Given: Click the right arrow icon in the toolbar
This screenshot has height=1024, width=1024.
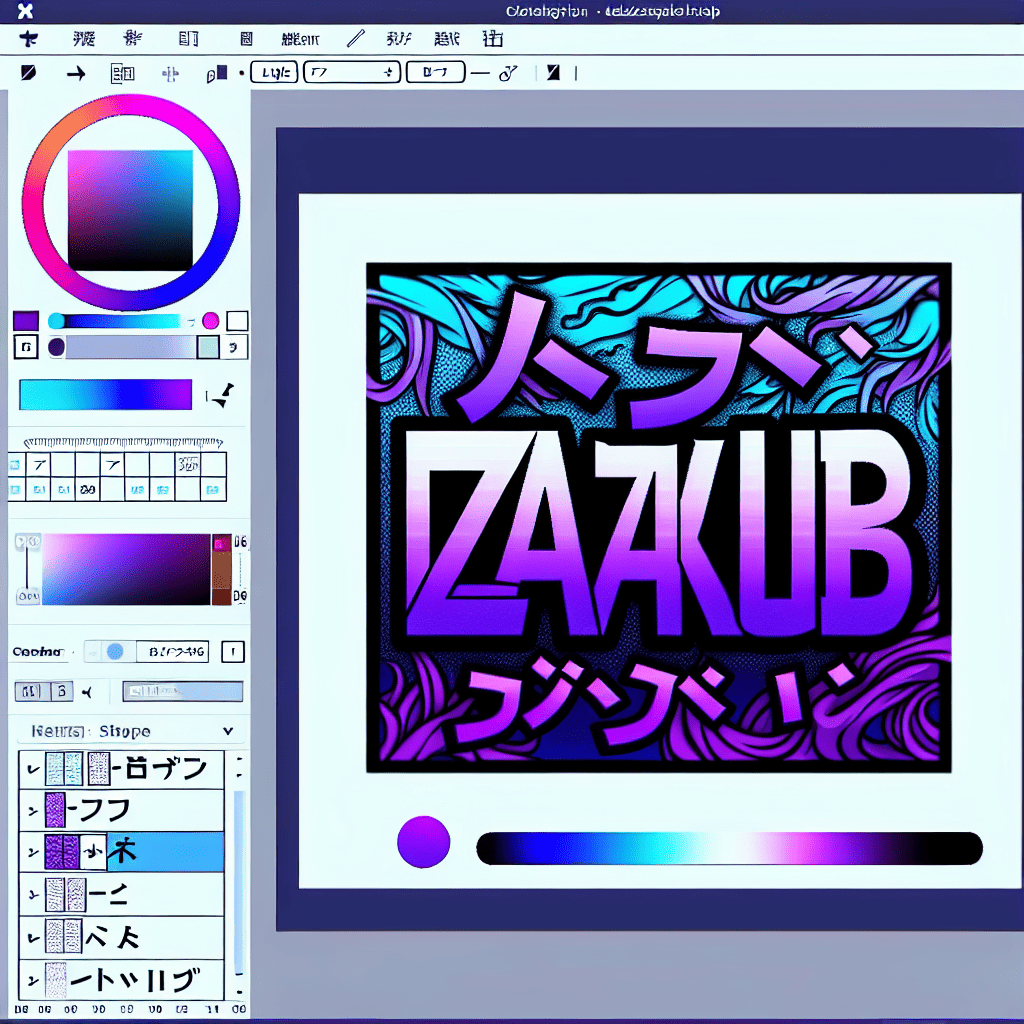Looking at the screenshot, I should tap(76, 73).
